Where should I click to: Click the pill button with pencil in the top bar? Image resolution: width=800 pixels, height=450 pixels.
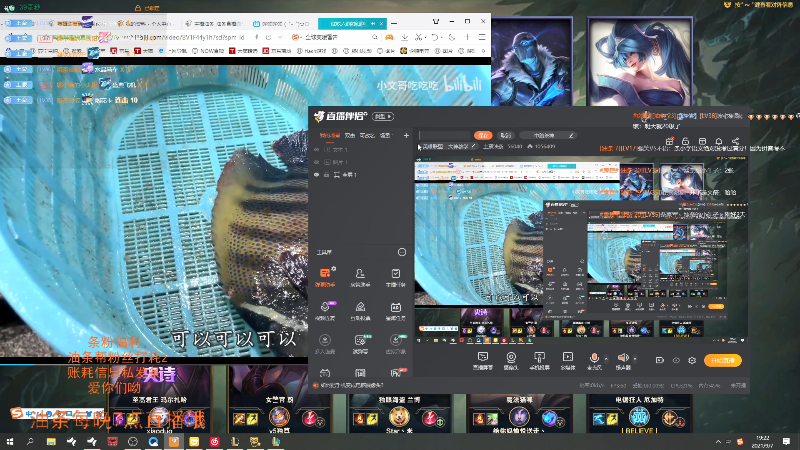(548, 135)
